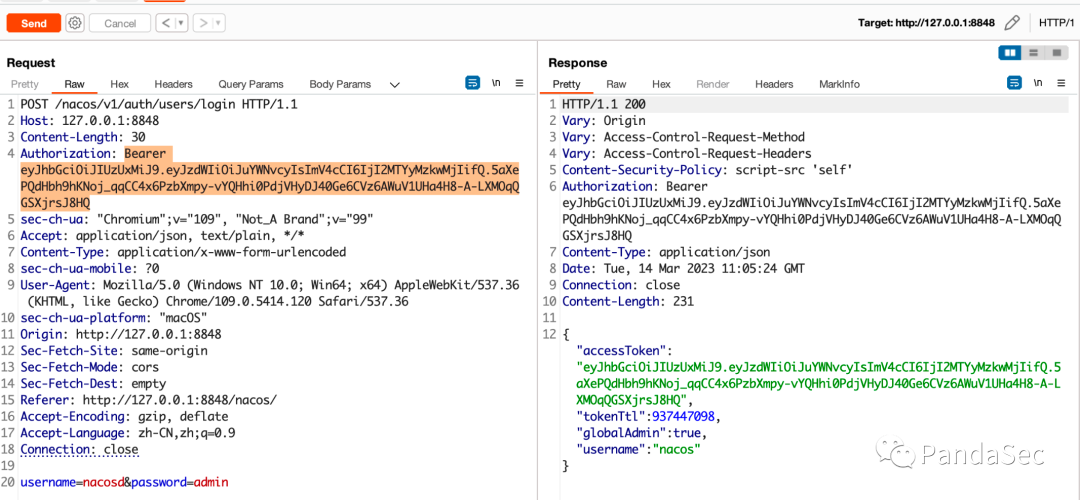Click the highlighted Bearer token in request
The height and width of the screenshot is (500, 1080).
click(270, 178)
